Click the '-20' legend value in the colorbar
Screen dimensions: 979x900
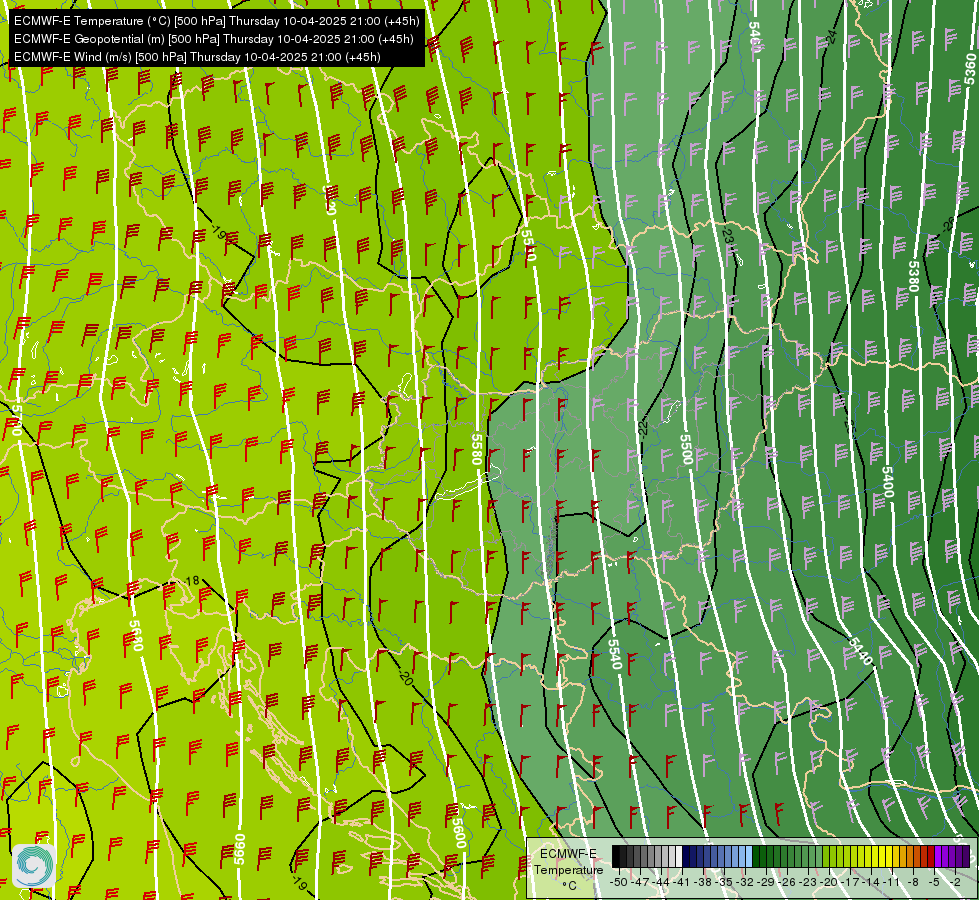829,882
